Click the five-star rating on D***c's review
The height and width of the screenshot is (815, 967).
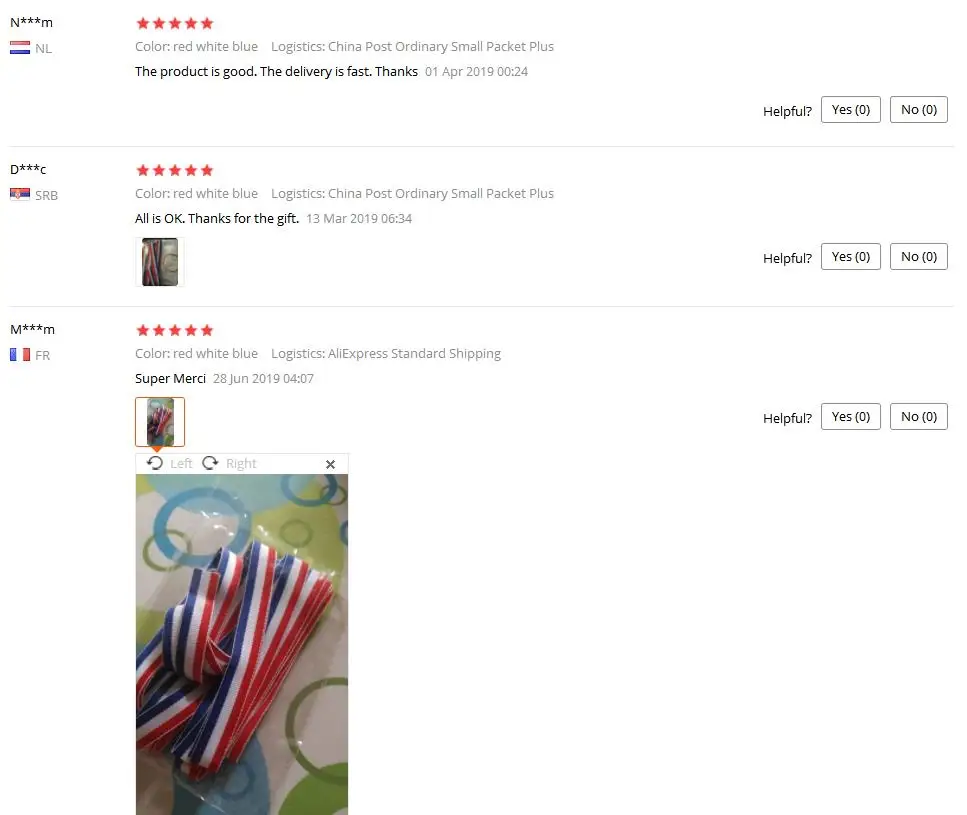[175, 170]
